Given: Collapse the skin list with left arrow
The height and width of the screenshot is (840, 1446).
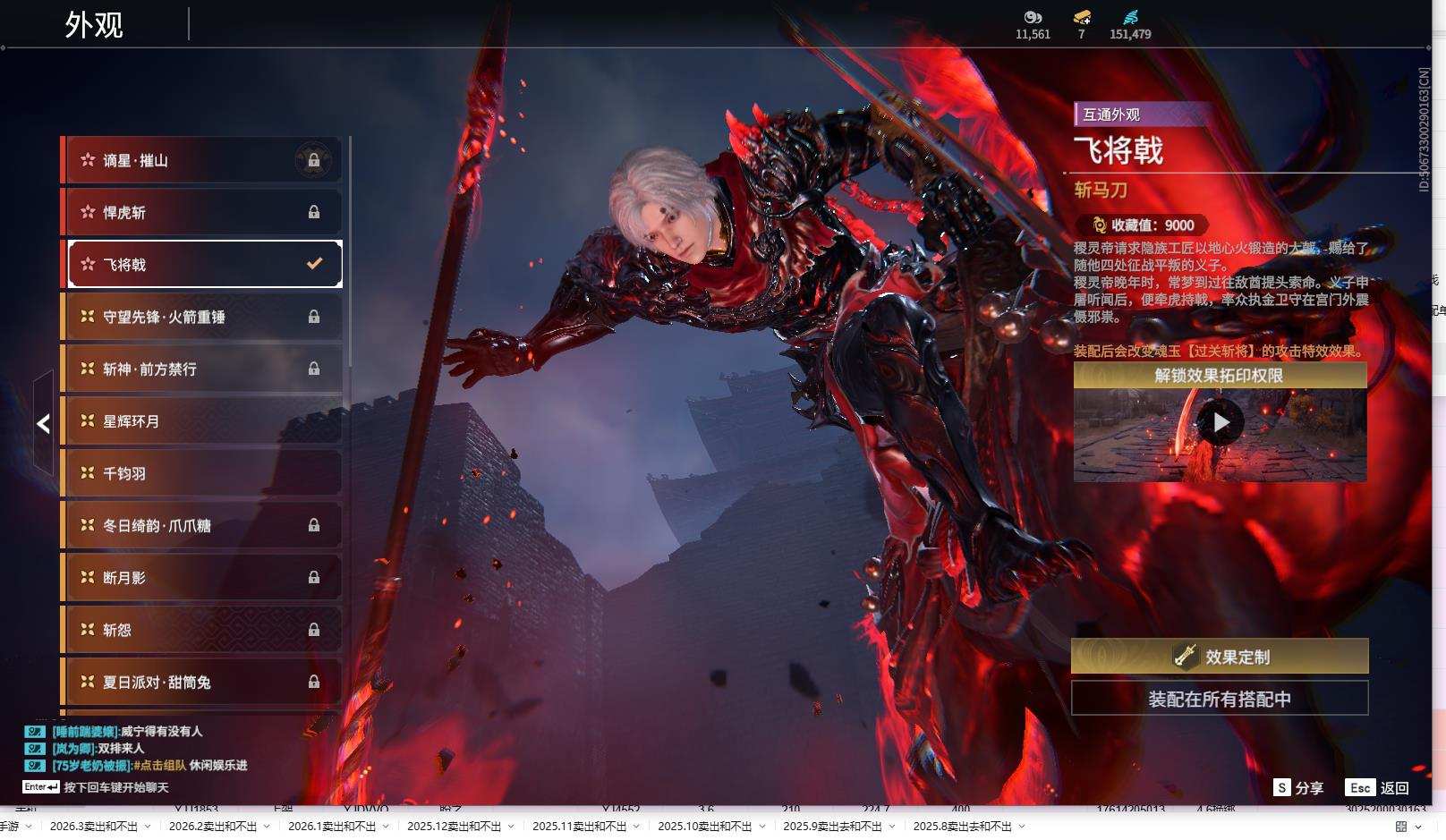Looking at the screenshot, I should click(43, 424).
